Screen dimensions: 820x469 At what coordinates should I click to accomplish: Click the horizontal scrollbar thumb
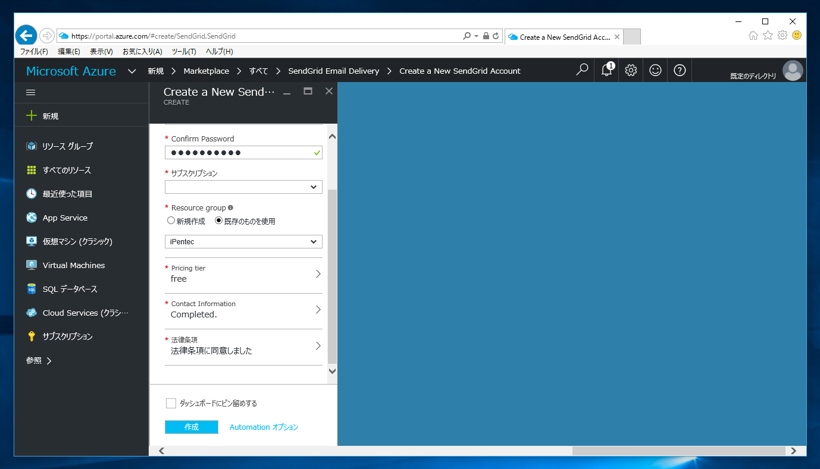[678, 451]
